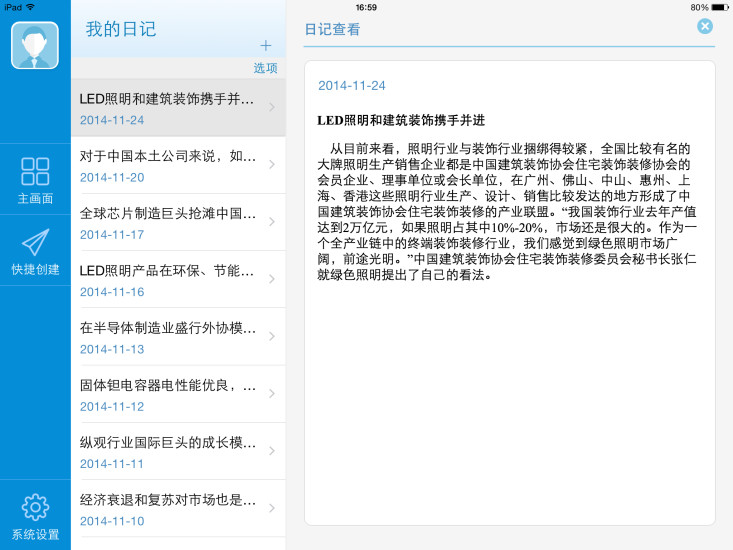Select diary 固体钽电容器电性能优良
Screen dimensions: 733x550
[x=168, y=393]
